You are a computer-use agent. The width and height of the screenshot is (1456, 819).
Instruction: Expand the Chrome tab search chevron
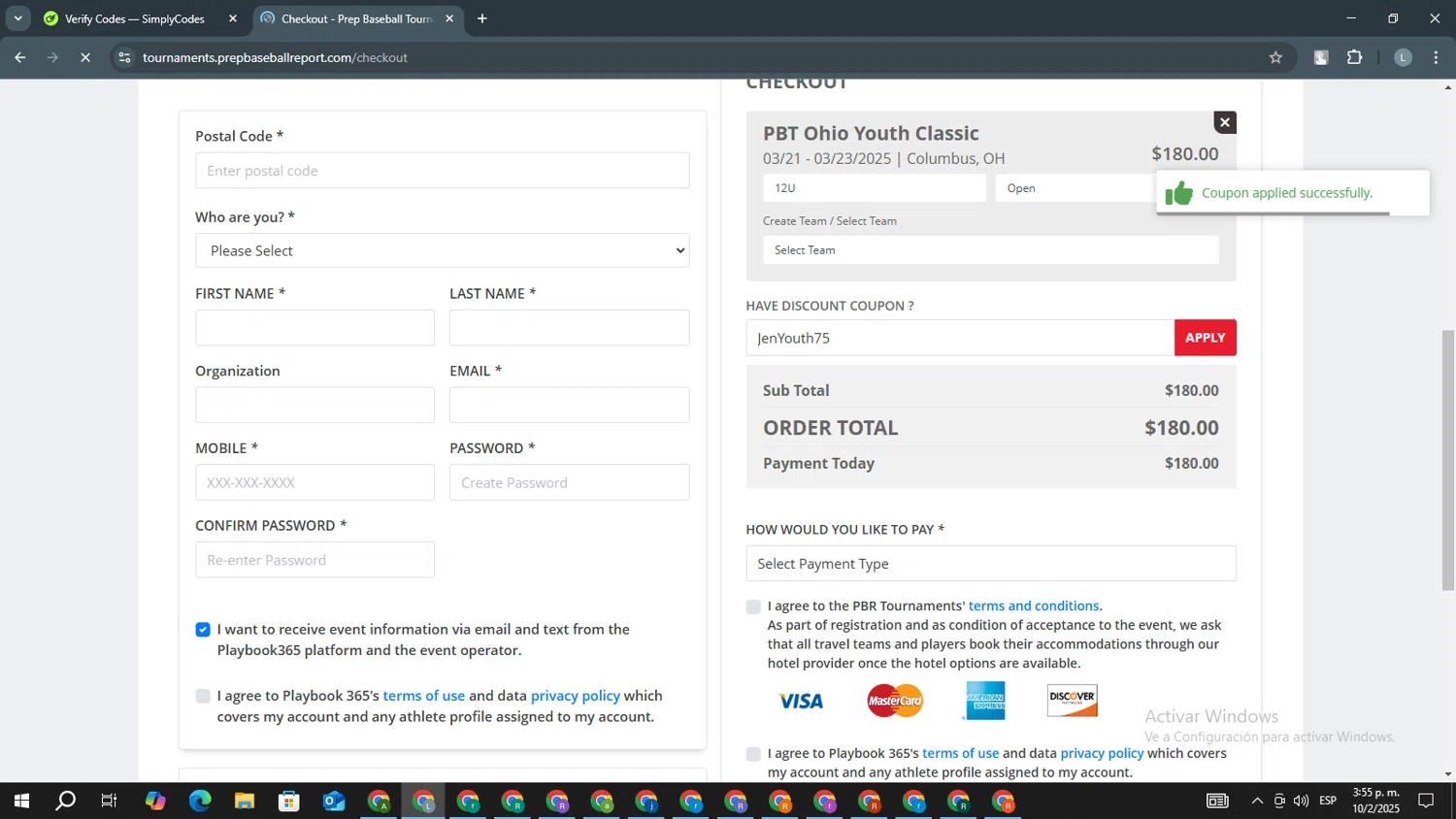coord(17,18)
